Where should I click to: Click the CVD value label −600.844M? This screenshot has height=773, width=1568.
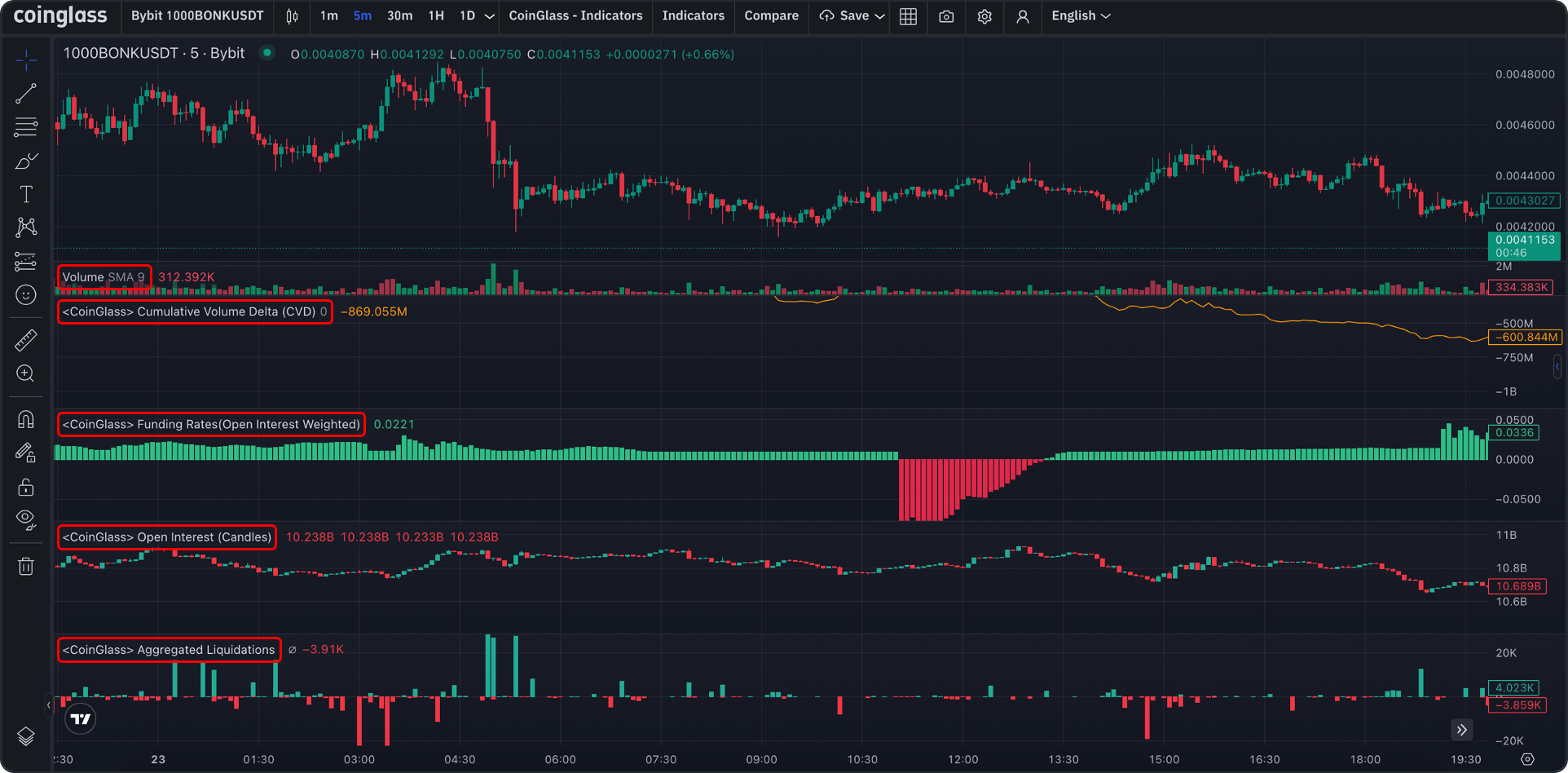[x=1525, y=337]
